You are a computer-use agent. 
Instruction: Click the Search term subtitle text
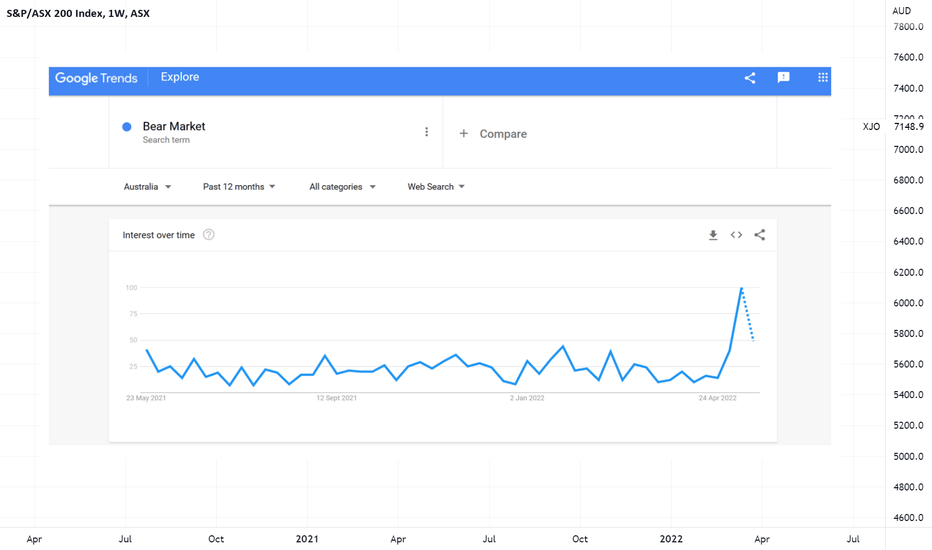tap(166, 140)
